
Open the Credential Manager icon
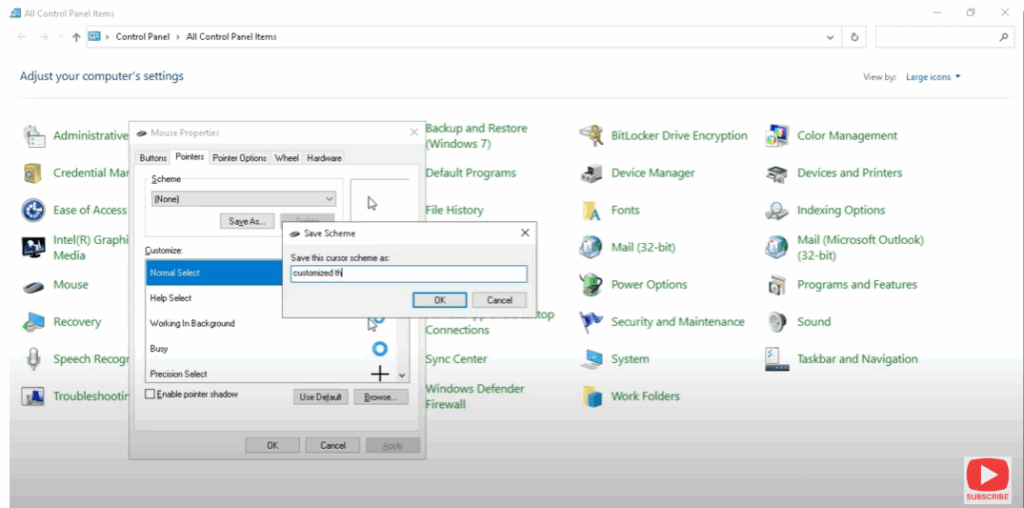pos(33,173)
